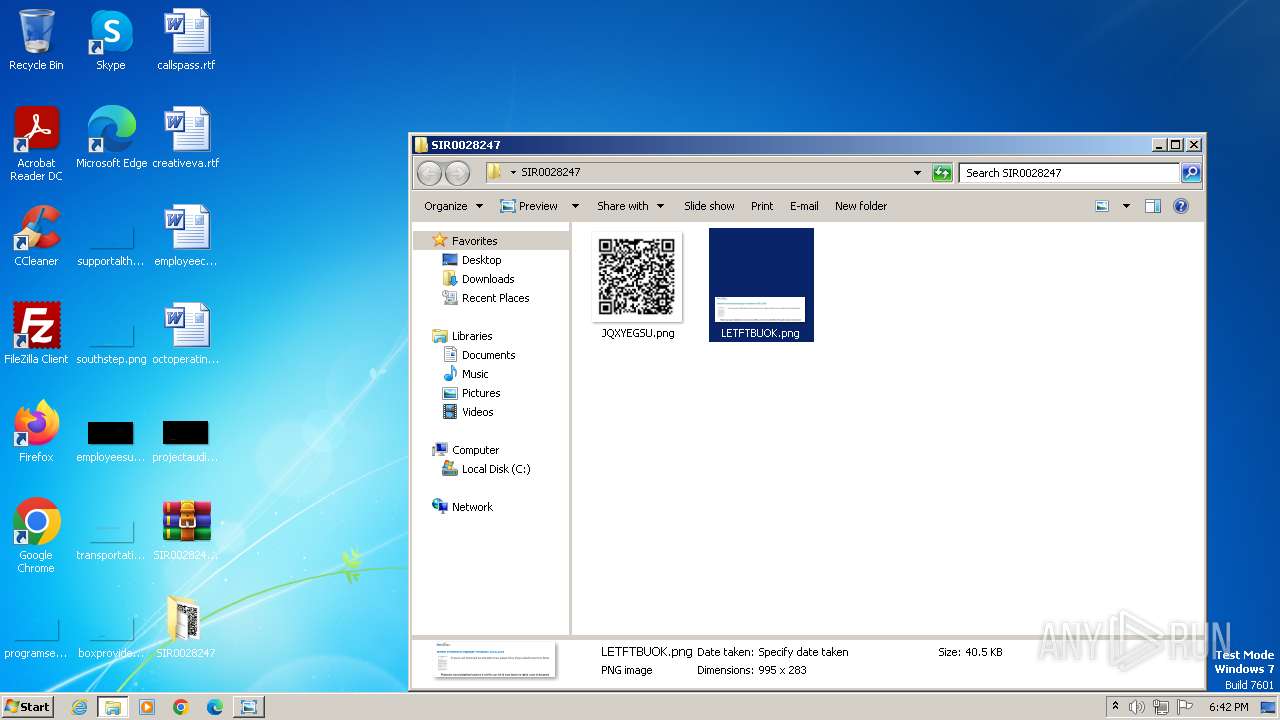The height and width of the screenshot is (720, 1280).
Task: Select the employeesu... black thumbnail file
Action: (x=111, y=440)
